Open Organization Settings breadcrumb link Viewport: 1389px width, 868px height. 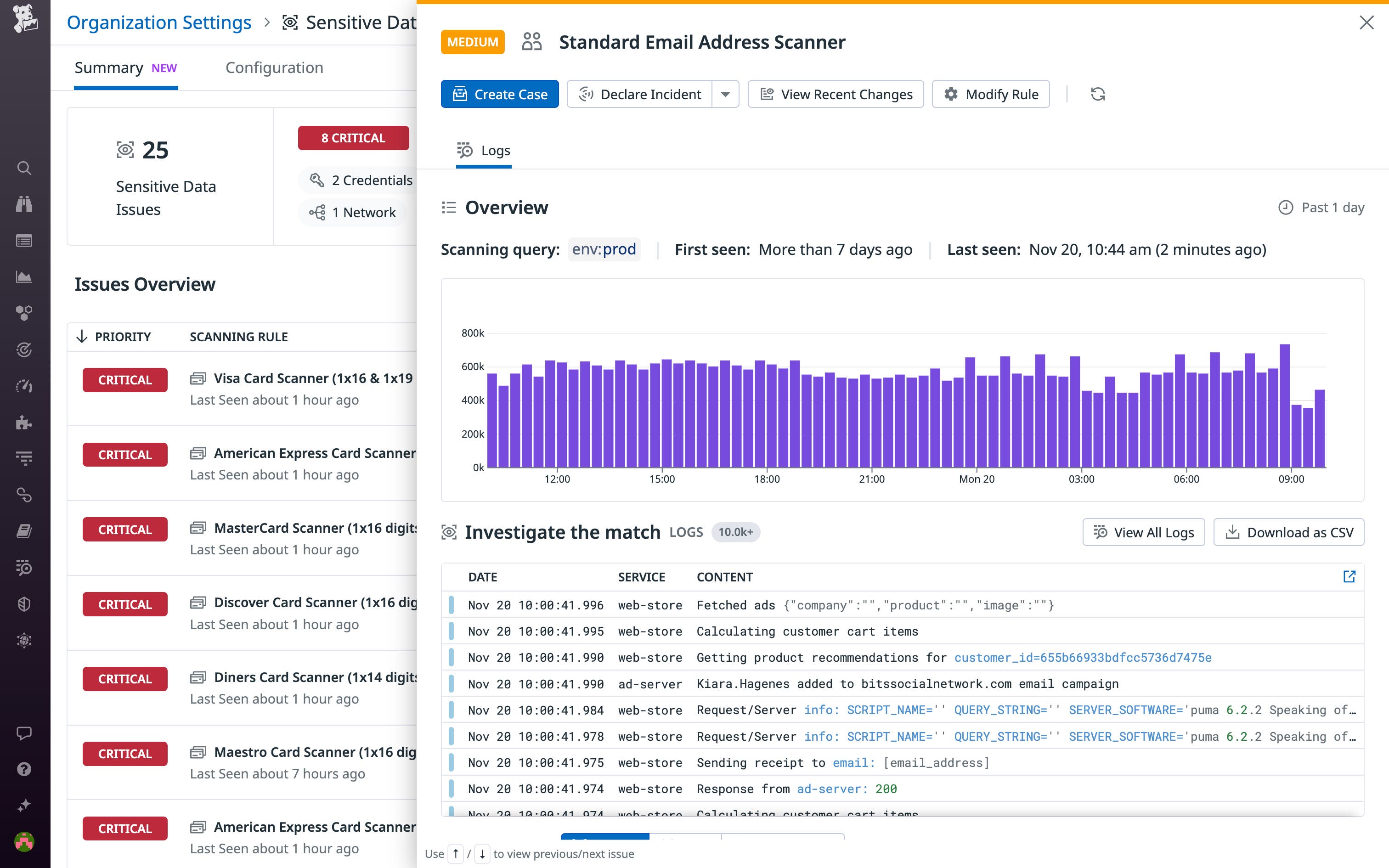[159, 23]
